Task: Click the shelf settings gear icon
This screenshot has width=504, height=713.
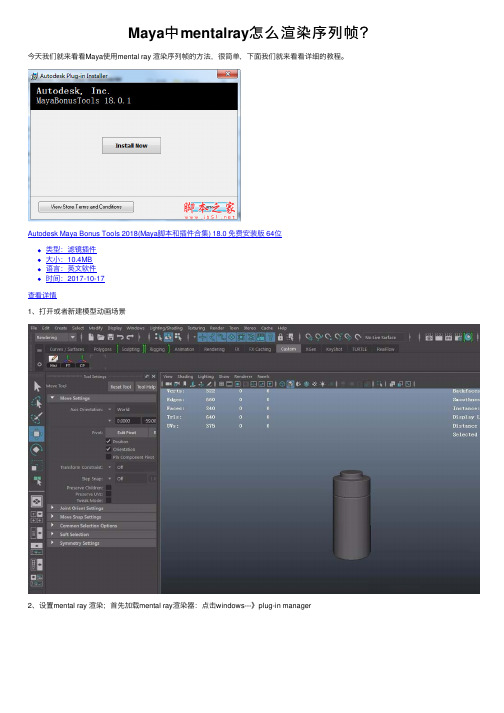Action: tap(39, 364)
